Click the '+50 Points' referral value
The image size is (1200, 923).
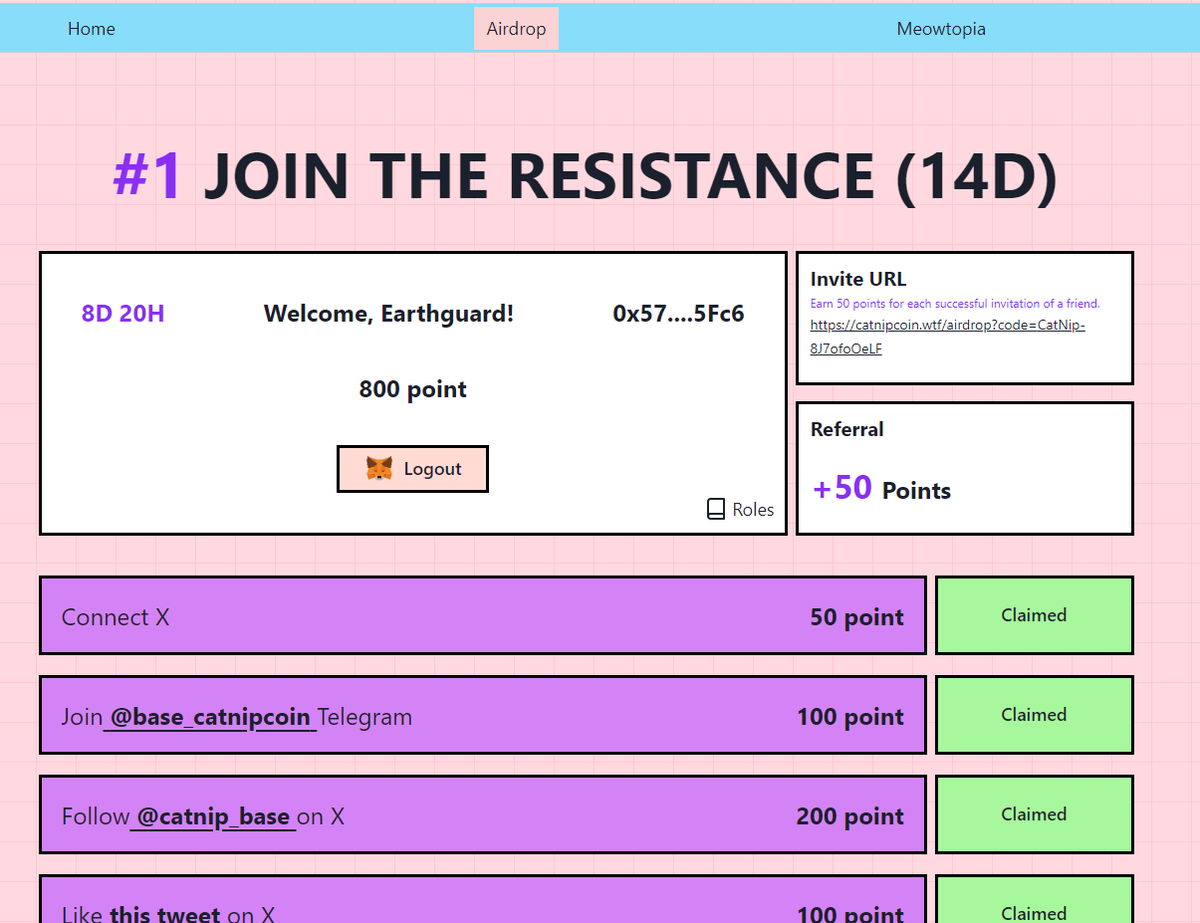[x=881, y=489]
